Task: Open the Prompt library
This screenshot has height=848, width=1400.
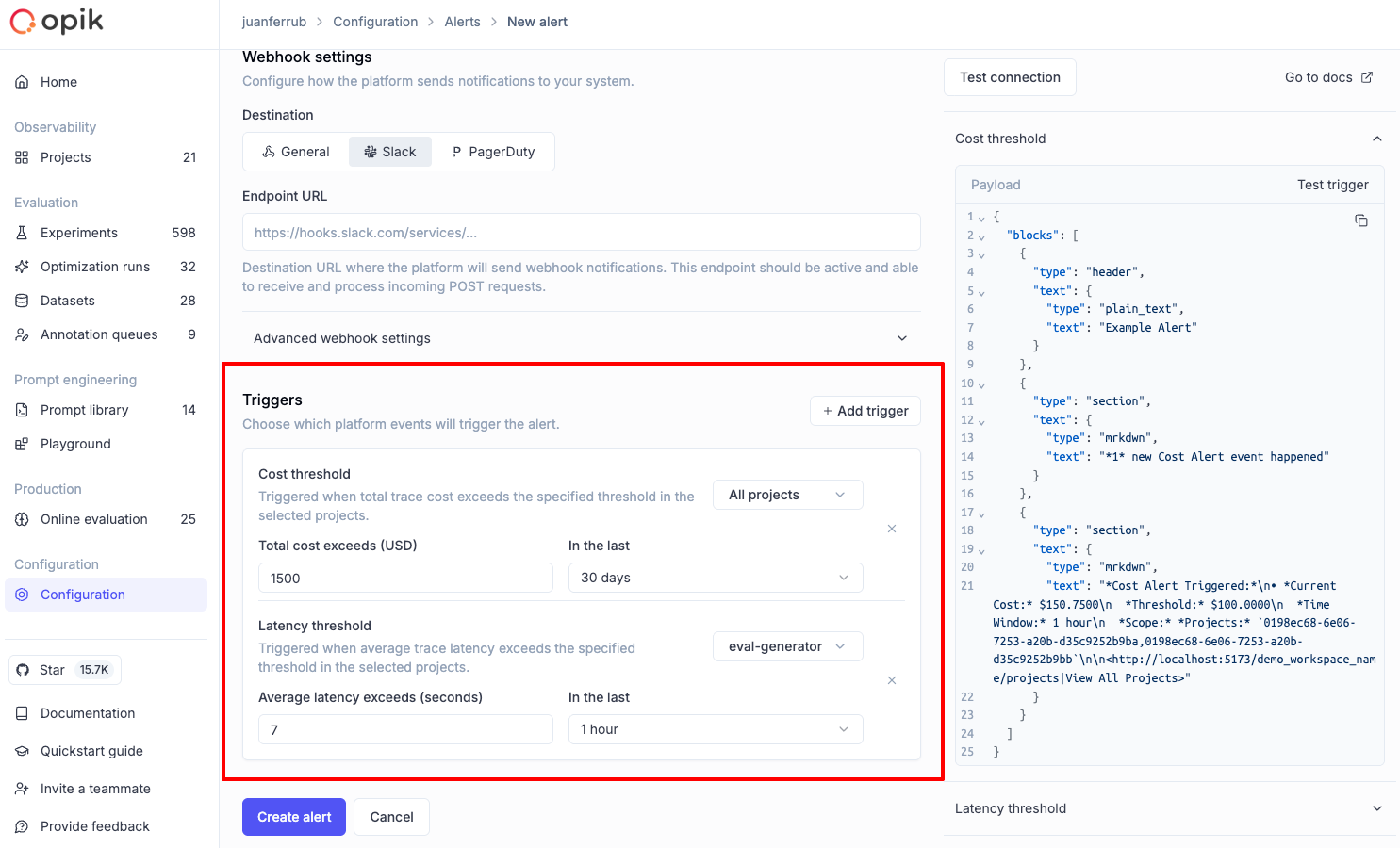Action: point(84,410)
